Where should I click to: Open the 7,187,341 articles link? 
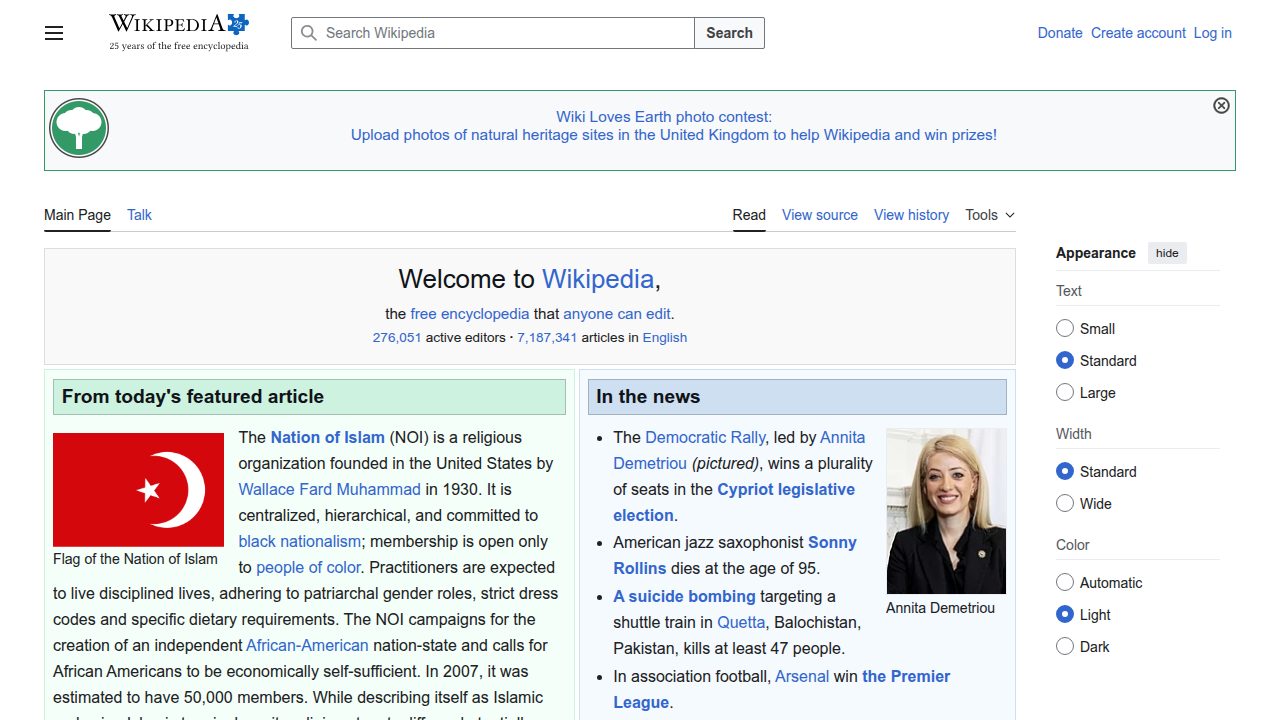(x=547, y=337)
